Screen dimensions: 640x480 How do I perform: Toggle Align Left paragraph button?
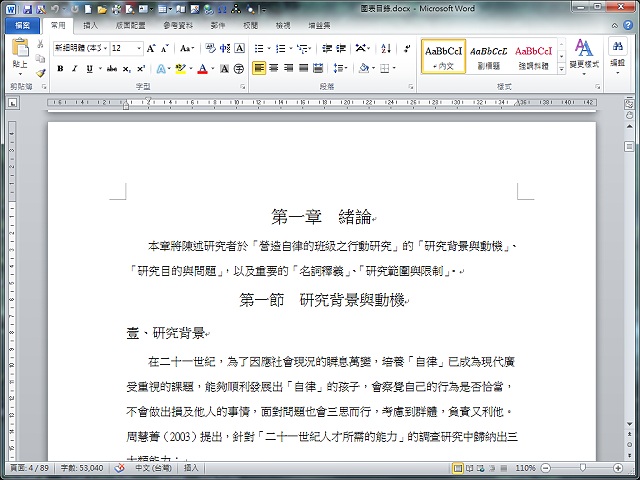tap(259, 68)
